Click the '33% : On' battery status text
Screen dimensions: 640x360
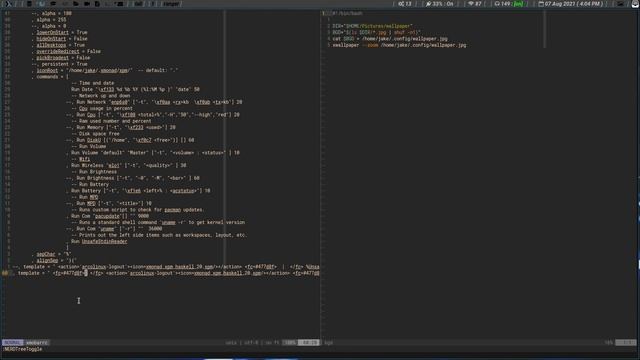(443, 4)
